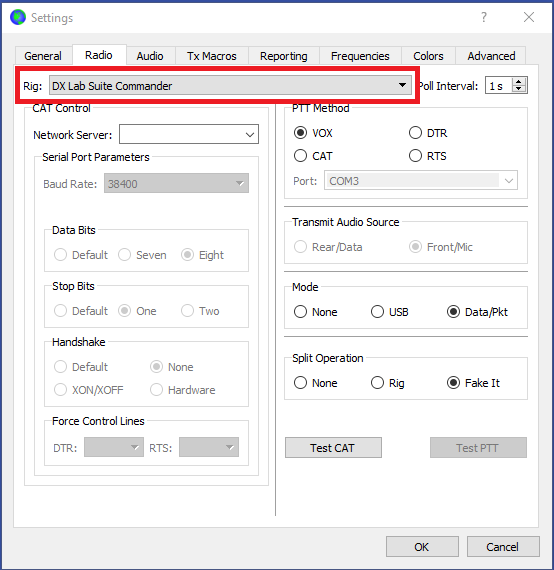Screen dimensions: 554x570
Task: Click Cancel to discard settings
Action: pyautogui.click(x=503, y=546)
